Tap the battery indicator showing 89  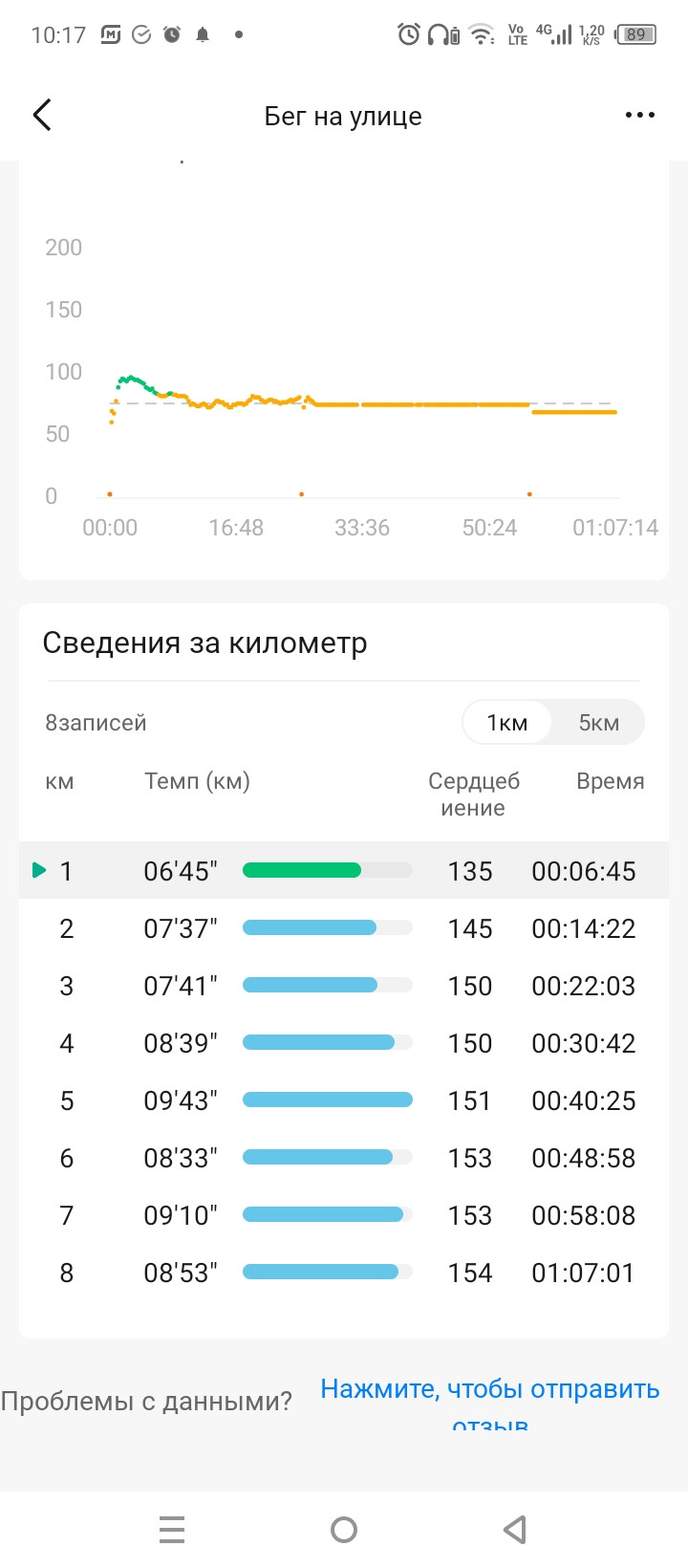point(636,35)
